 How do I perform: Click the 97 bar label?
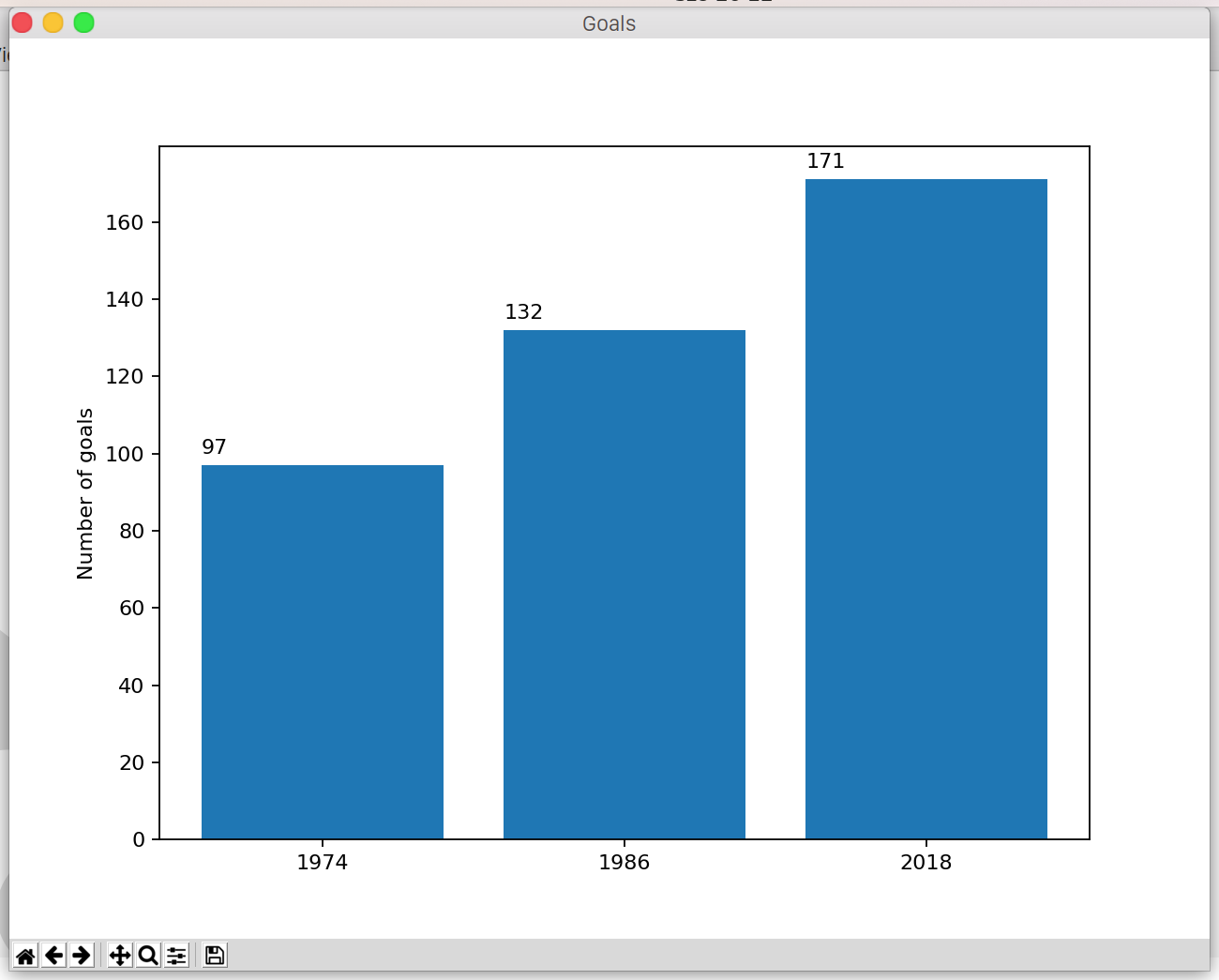point(213,446)
